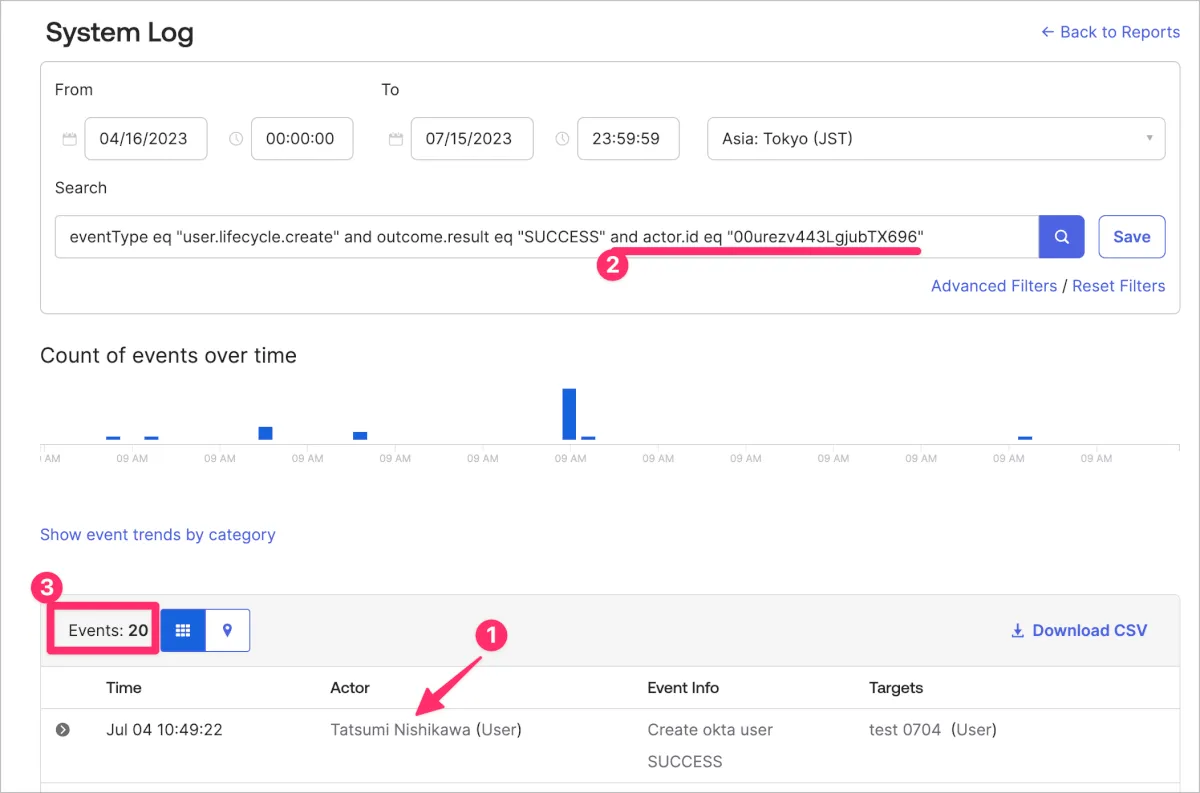The height and width of the screenshot is (793, 1200).
Task: Click the From date field 04/16/2023
Action: (146, 139)
